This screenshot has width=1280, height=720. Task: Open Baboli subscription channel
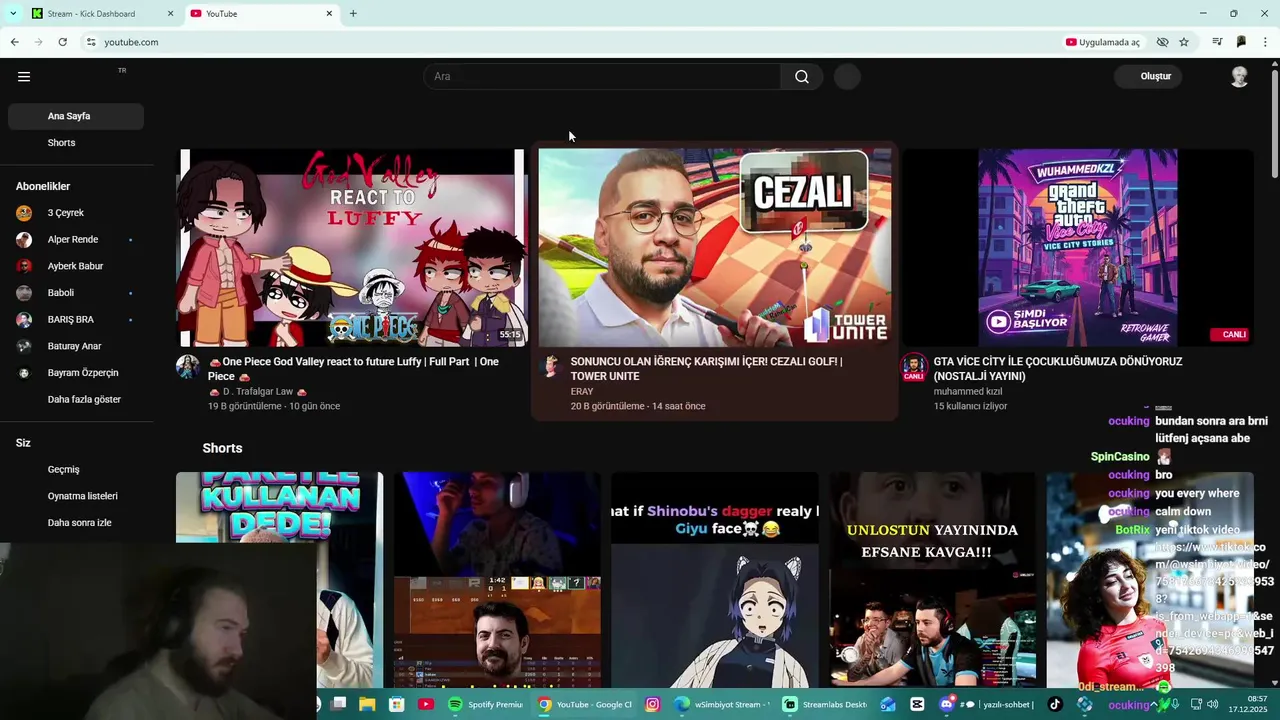click(x=76, y=293)
